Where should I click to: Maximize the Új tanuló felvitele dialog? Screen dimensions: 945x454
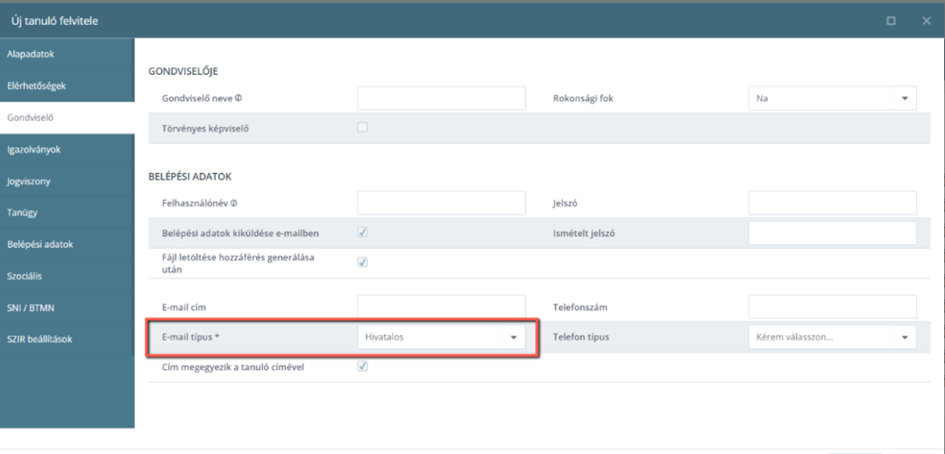(891, 20)
